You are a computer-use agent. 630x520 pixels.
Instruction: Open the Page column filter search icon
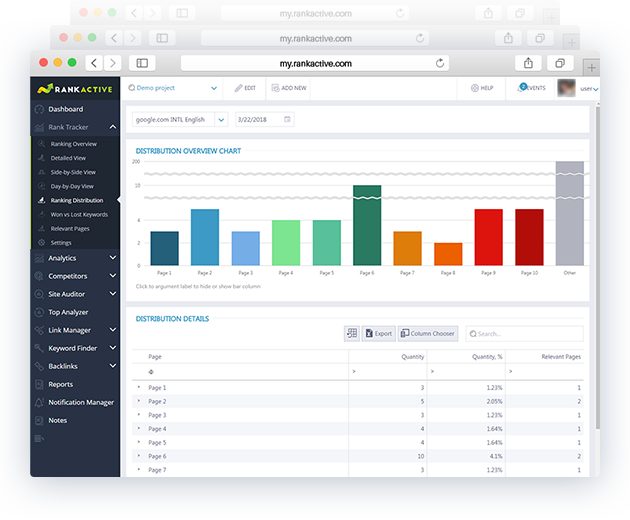pos(151,372)
